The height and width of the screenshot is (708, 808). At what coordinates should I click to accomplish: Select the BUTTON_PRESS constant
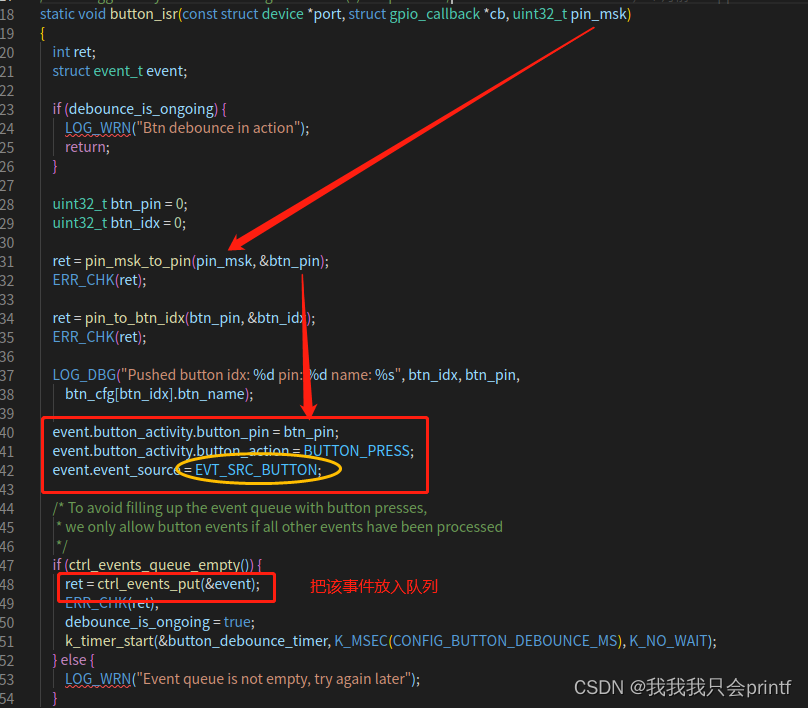358,450
